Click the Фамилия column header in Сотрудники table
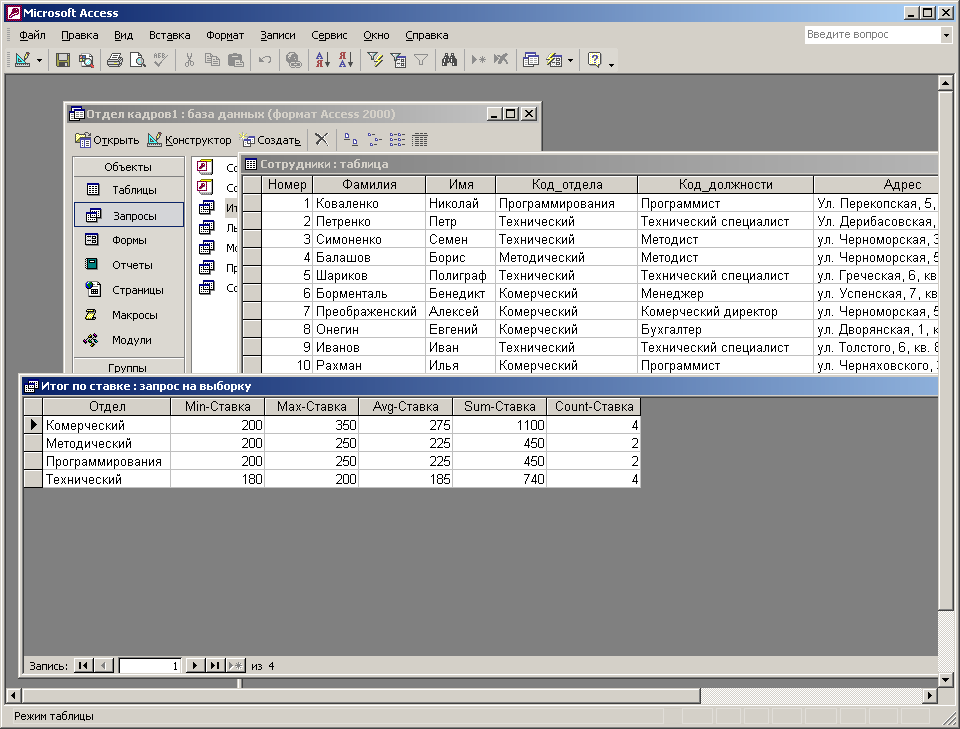The image size is (960, 729). pos(369,184)
